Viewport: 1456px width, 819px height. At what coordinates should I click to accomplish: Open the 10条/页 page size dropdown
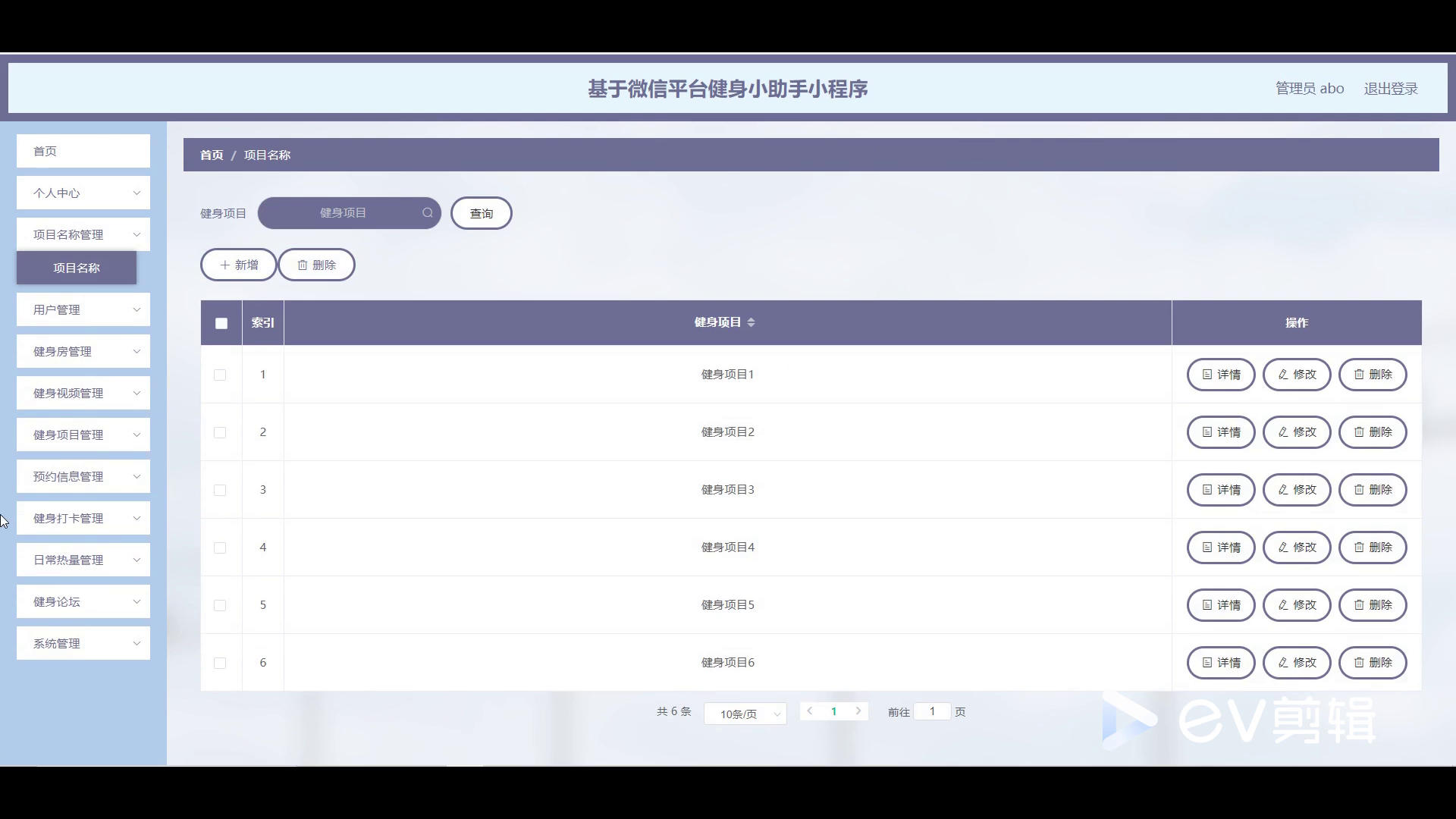pos(745,714)
